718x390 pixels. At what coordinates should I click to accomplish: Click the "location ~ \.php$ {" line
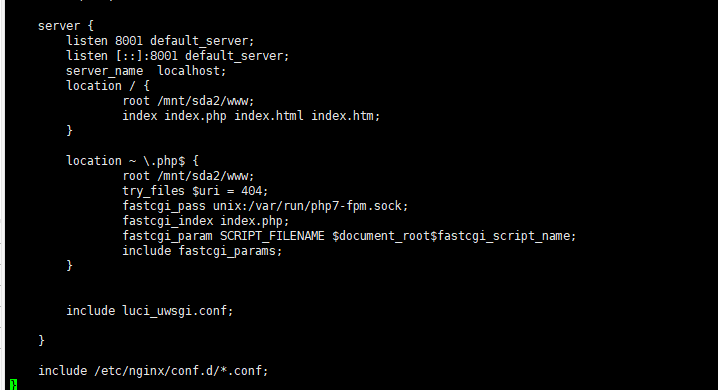(x=132, y=161)
